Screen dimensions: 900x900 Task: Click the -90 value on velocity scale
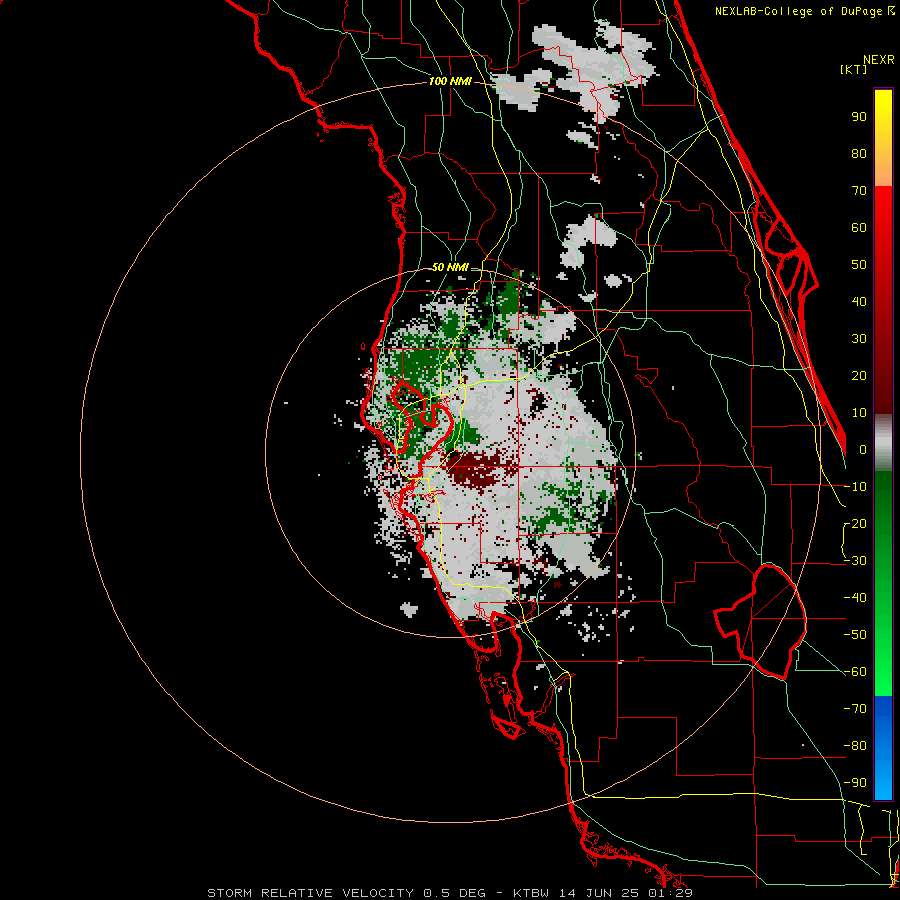pos(855,783)
